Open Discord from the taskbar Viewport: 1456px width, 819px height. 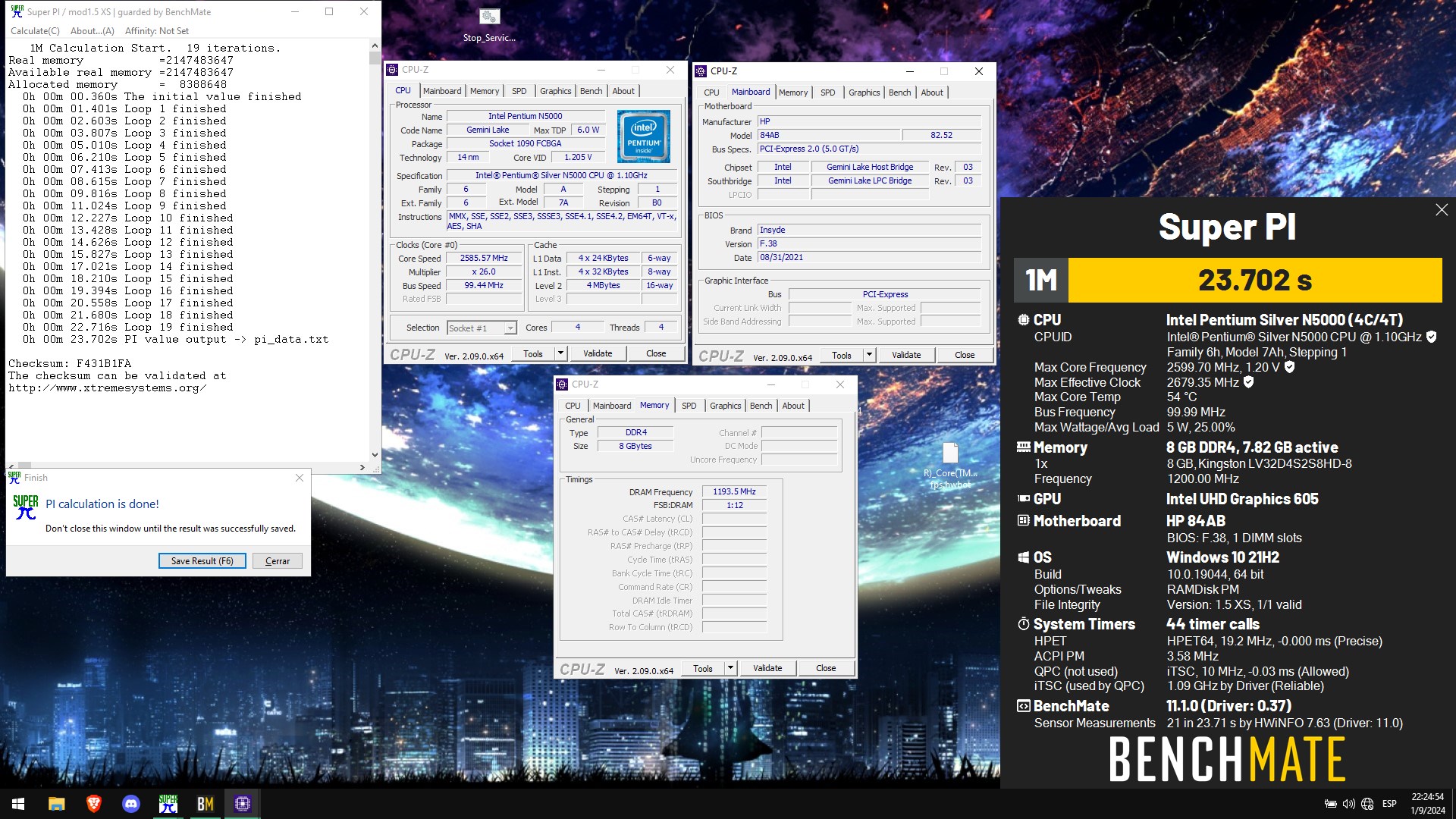[x=131, y=804]
